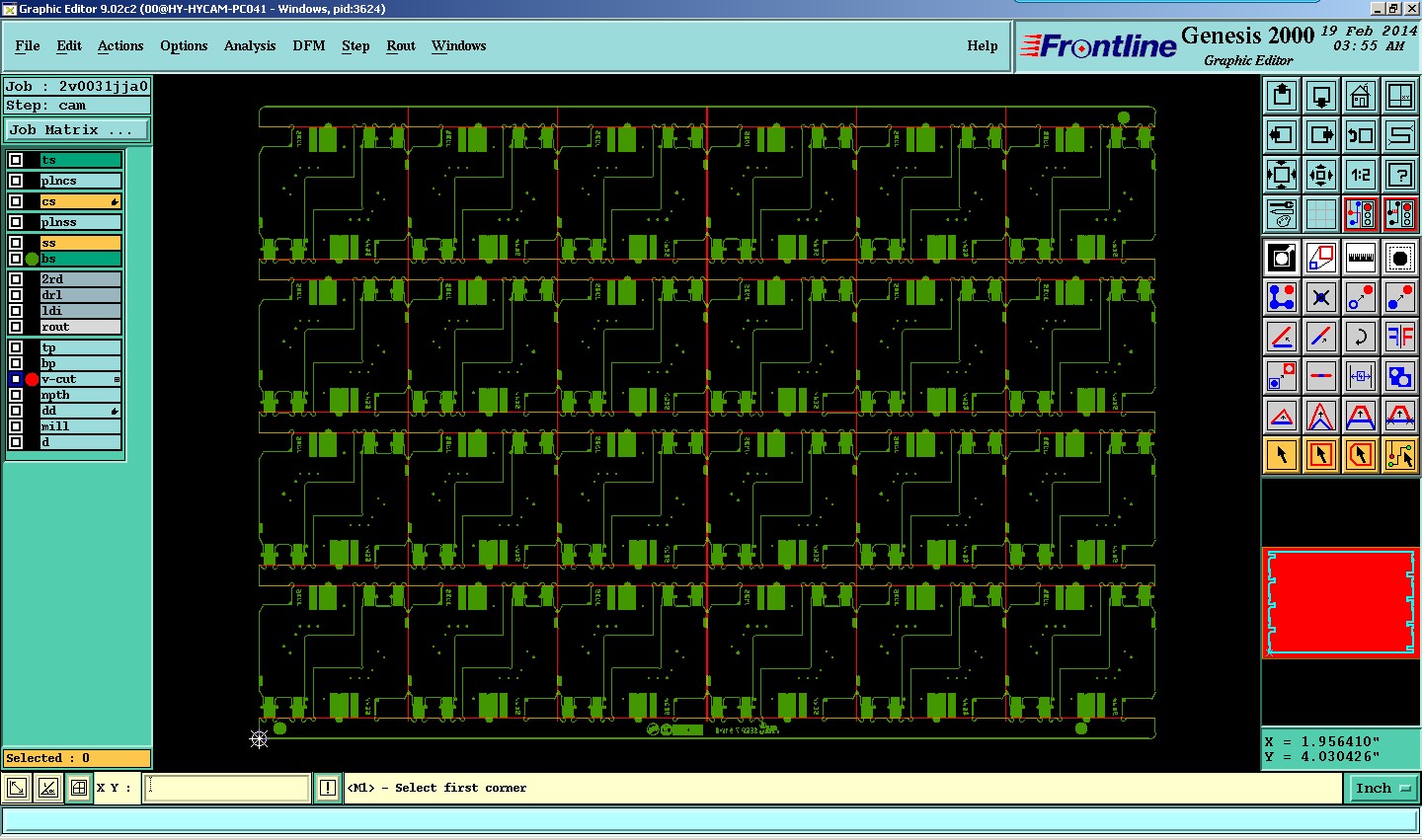Open the Inch units dropdown

(1382, 788)
